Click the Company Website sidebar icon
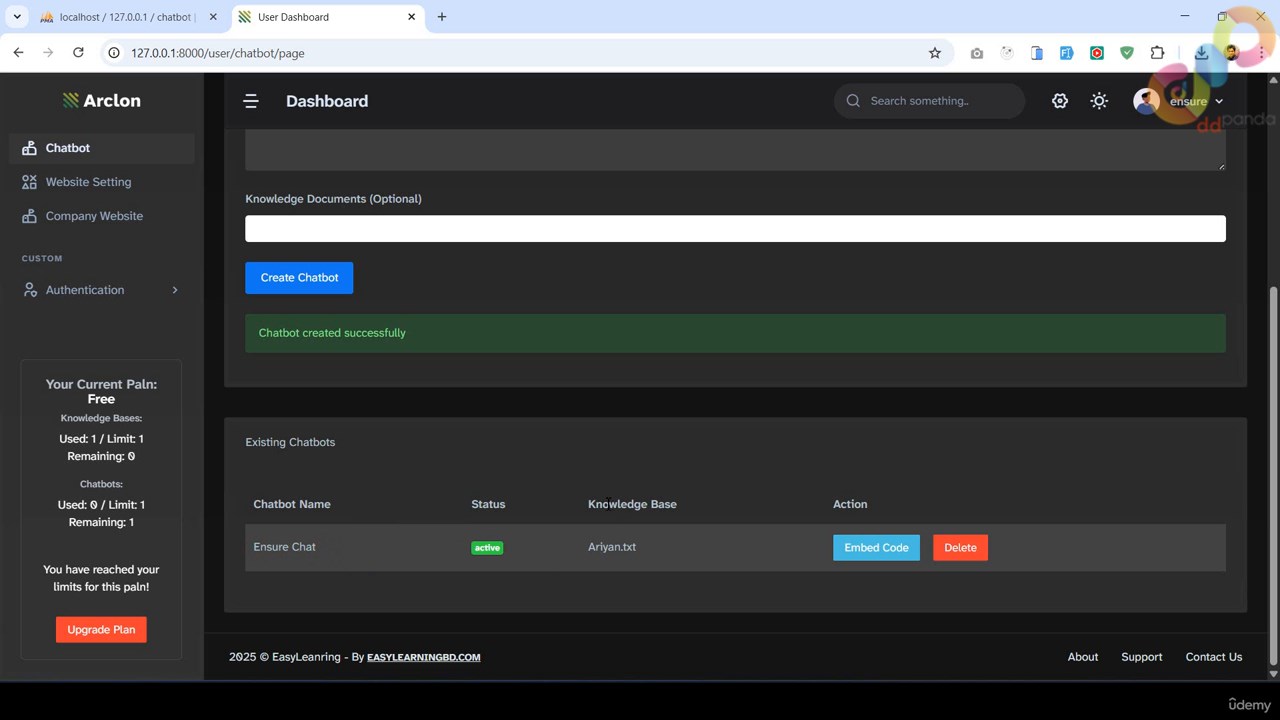The image size is (1280, 720). (x=29, y=216)
